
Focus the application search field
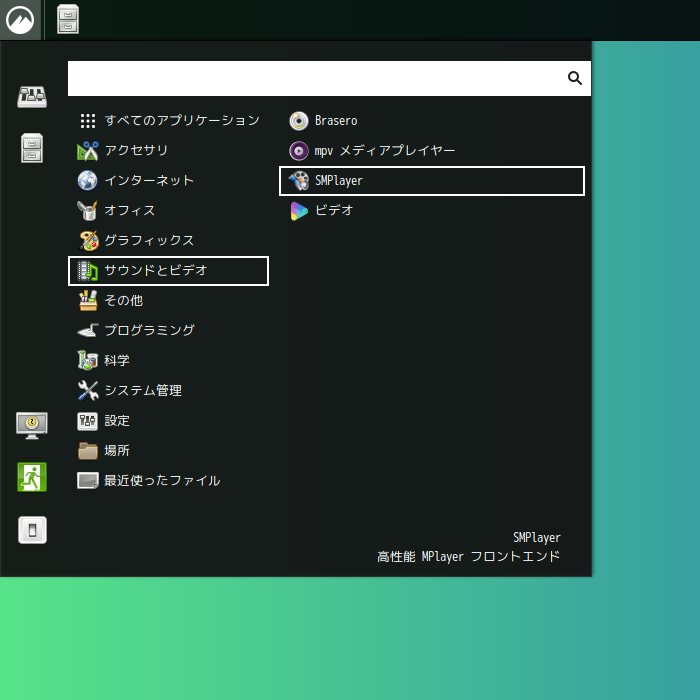click(329, 79)
